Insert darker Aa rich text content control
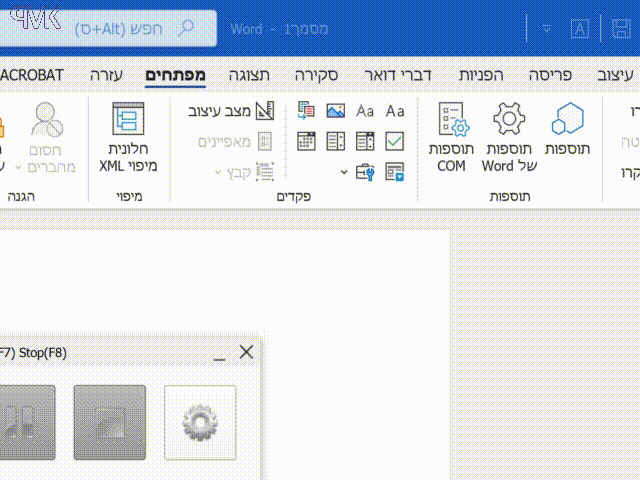Screen dimensions: 640x480 pos(395,111)
